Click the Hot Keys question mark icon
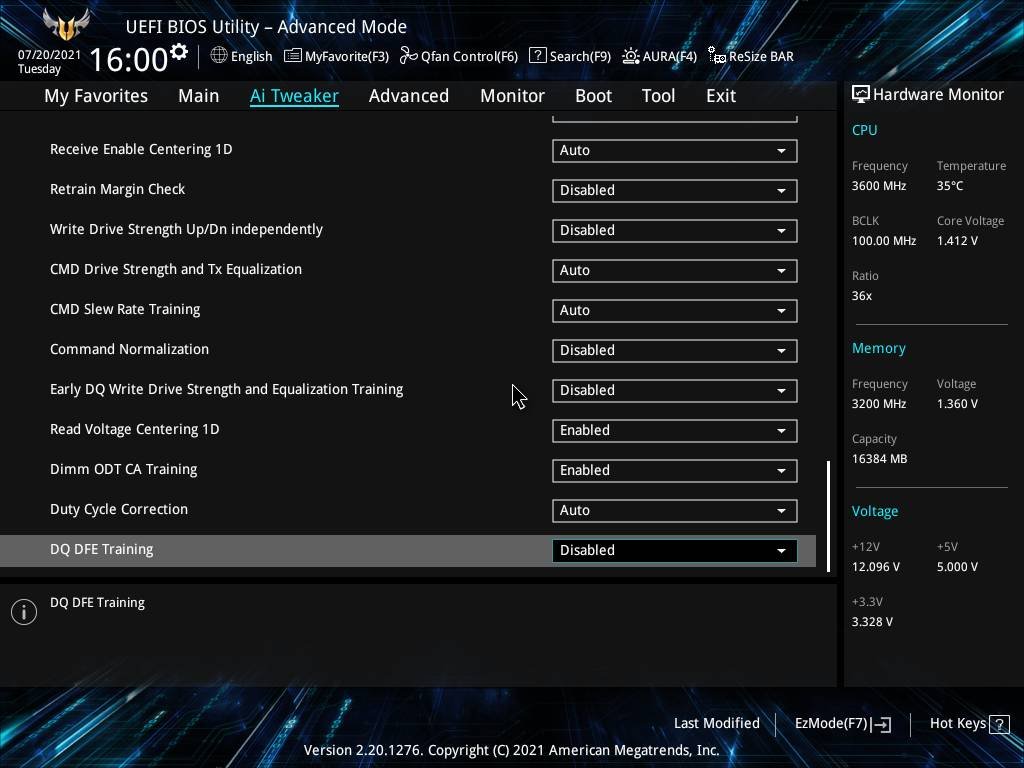This screenshot has width=1024, height=768. (x=999, y=724)
